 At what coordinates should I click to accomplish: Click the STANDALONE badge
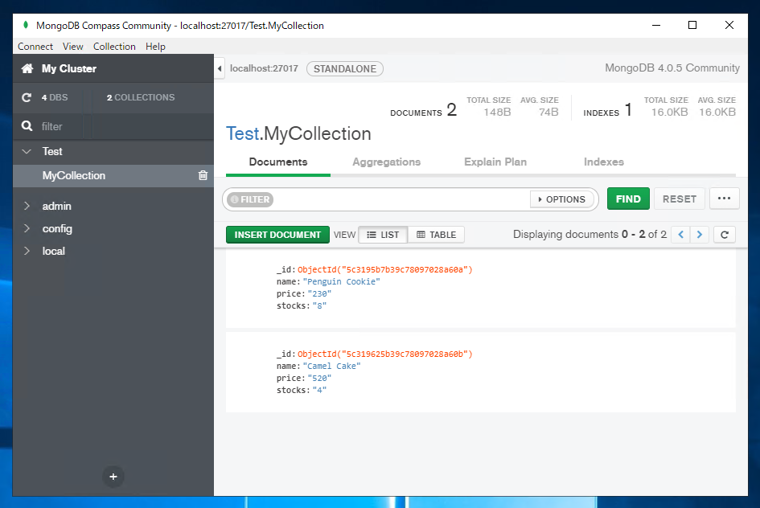[x=345, y=69]
